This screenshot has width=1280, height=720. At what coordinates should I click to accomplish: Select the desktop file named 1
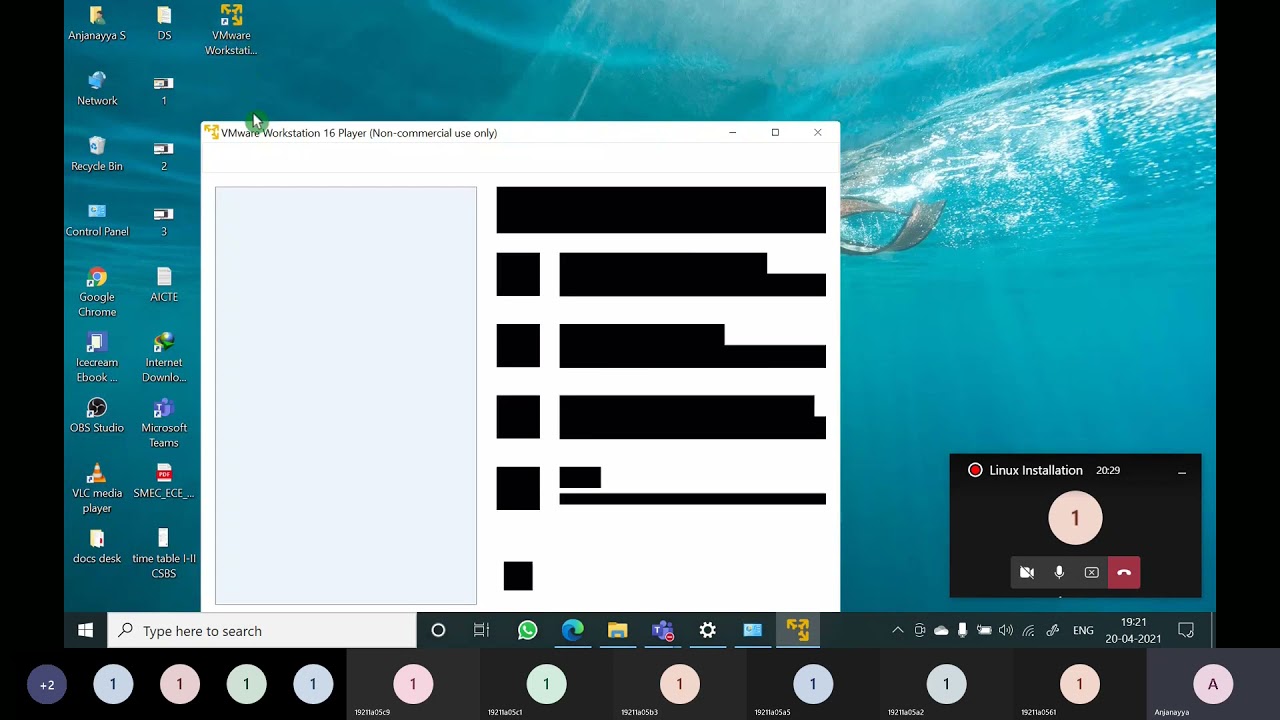click(x=164, y=89)
